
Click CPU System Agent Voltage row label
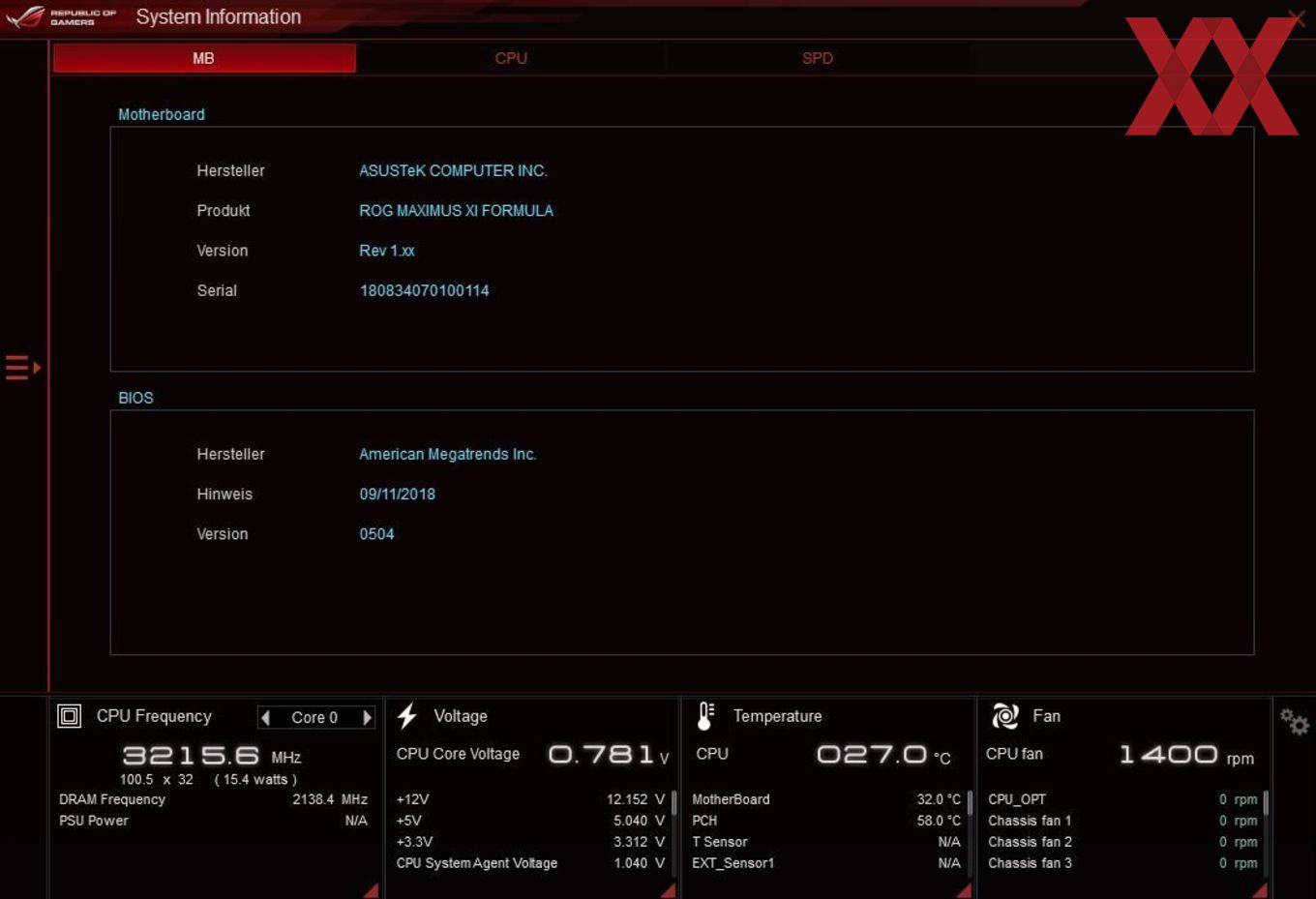(477, 864)
